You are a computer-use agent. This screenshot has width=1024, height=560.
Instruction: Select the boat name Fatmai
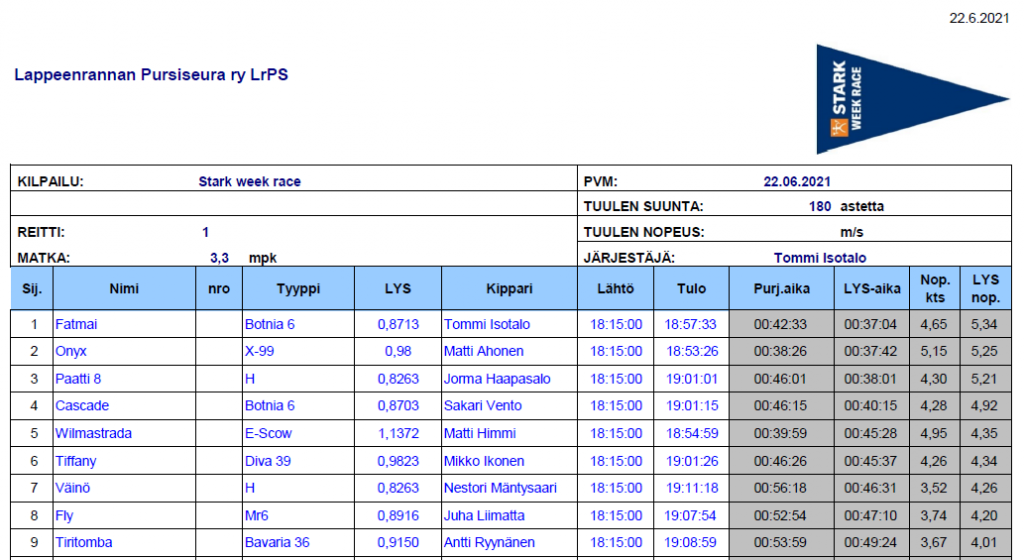[x=76, y=324]
